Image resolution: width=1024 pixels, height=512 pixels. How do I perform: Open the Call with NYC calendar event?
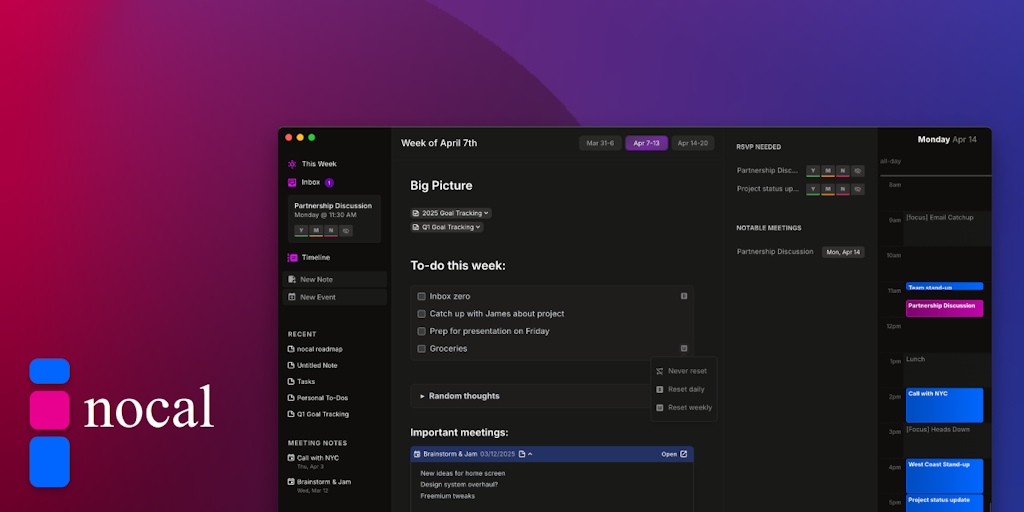tap(944, 405)
